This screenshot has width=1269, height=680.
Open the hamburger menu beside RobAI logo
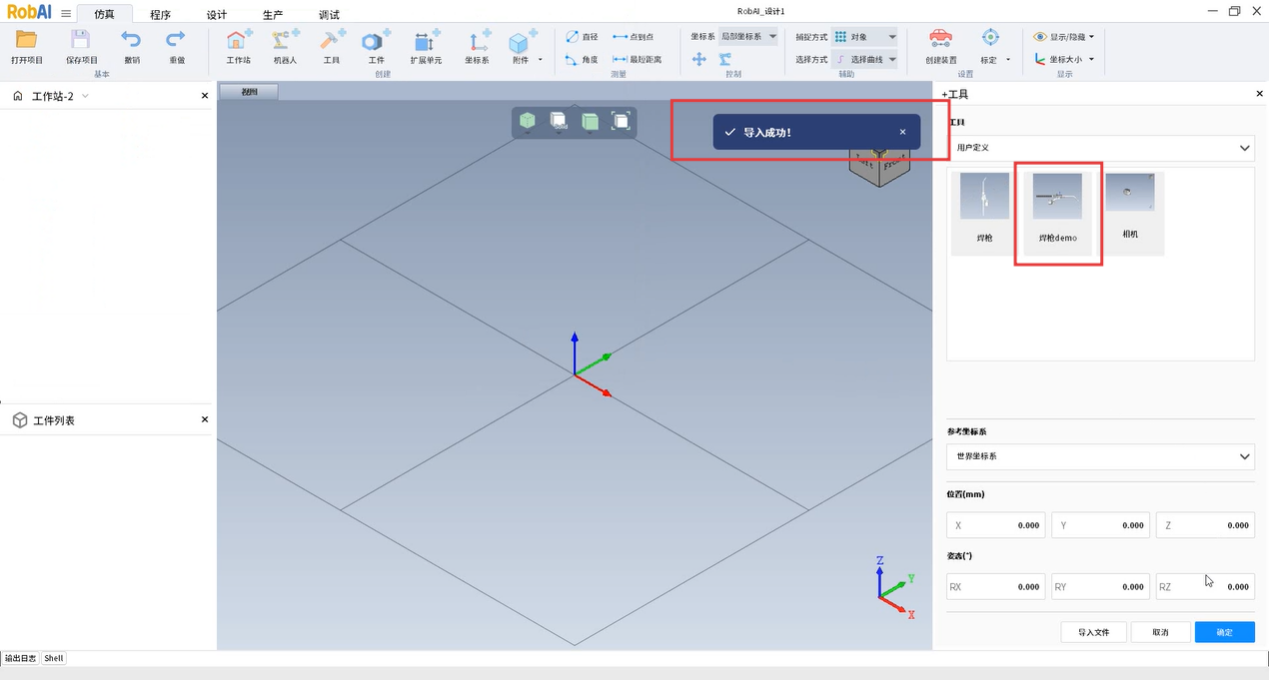click(66, 14)
